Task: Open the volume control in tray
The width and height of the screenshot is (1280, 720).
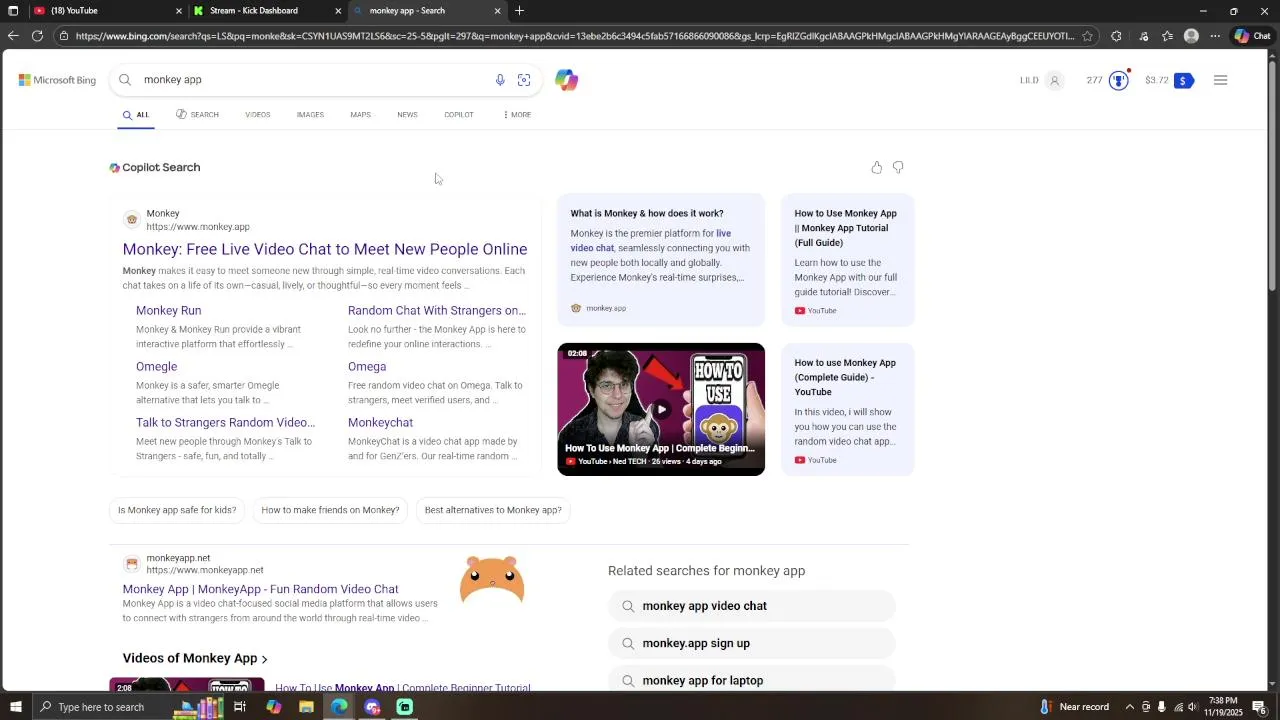Action: coord(1192,707)
